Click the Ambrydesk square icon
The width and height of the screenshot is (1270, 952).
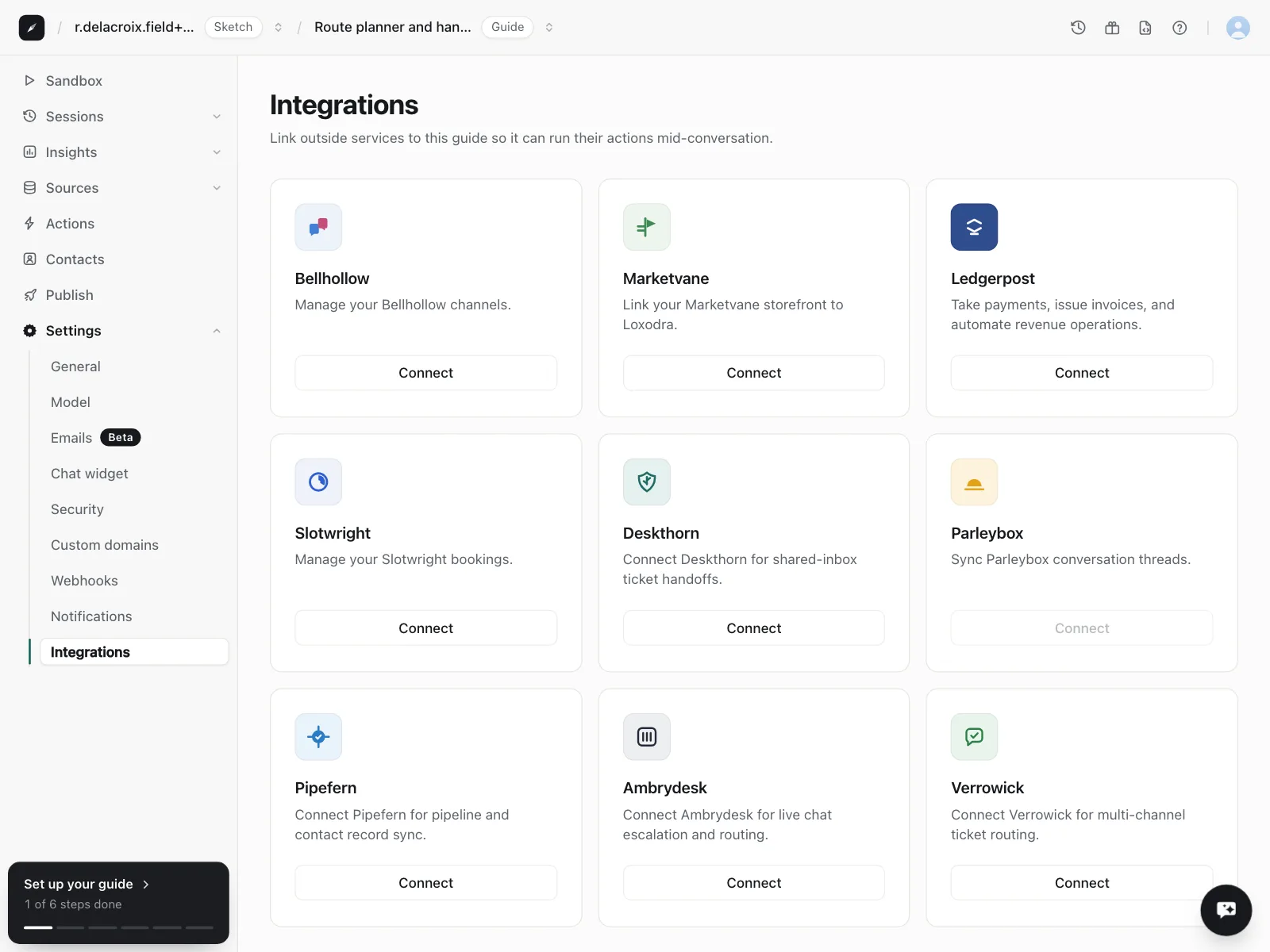pyautogui.click(x=646, y=737)
